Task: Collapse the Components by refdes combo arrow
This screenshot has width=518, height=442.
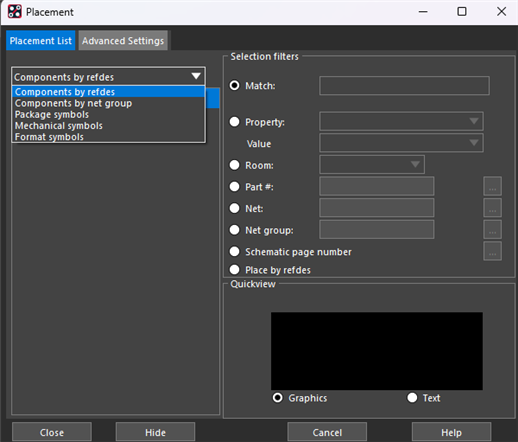Action: [x=196, y=77]
